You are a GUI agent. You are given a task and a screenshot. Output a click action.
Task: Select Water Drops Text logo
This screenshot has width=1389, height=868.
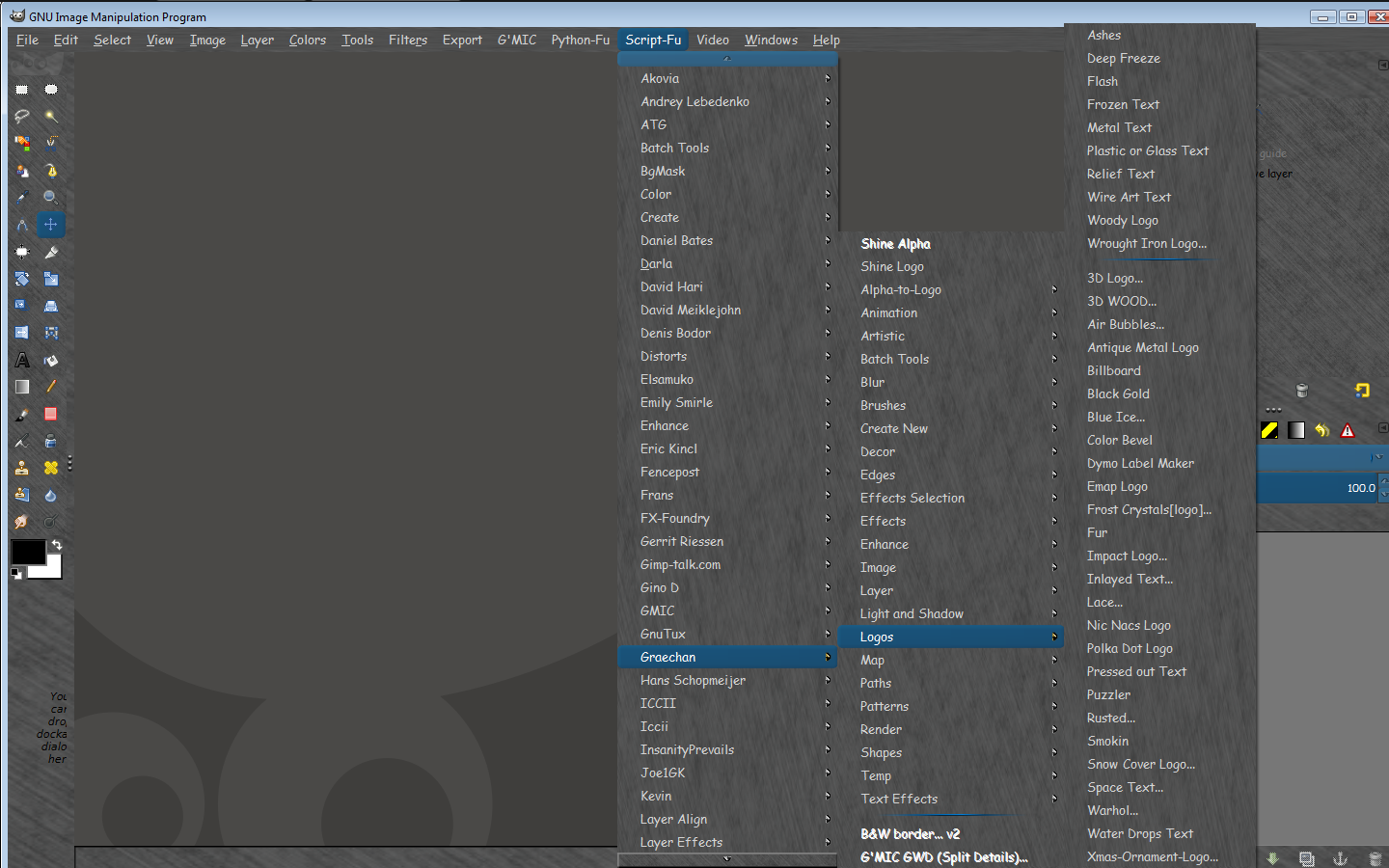[x=1140, y=833]
